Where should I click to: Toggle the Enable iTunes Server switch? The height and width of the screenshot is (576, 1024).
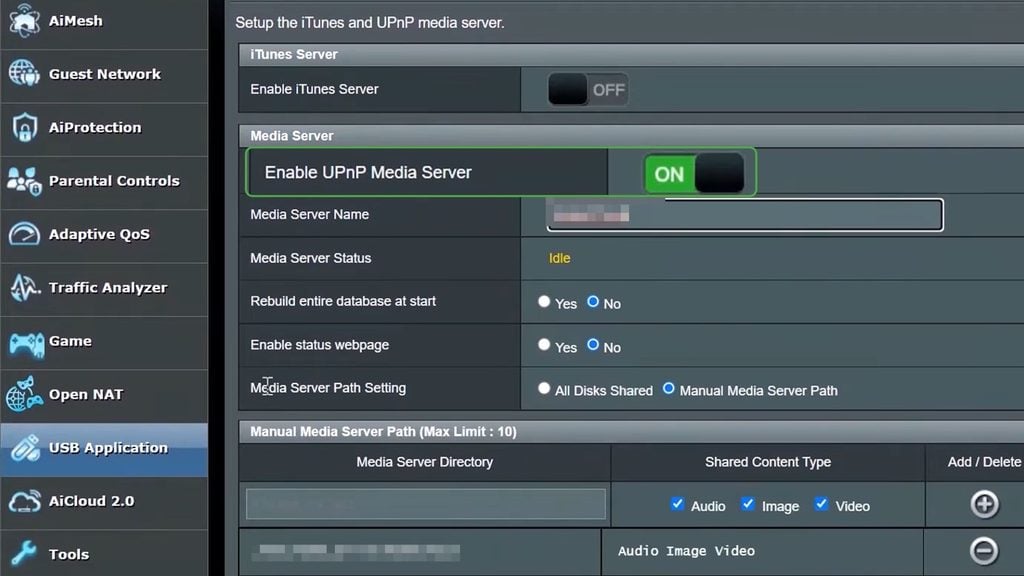(588, 89)
